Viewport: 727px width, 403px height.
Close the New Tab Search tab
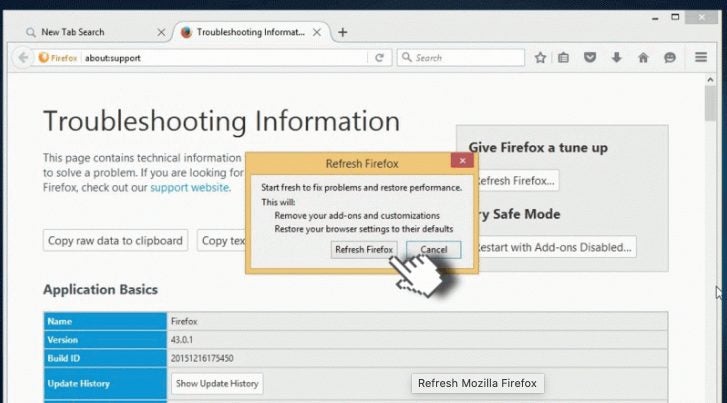tap(161, 32)
